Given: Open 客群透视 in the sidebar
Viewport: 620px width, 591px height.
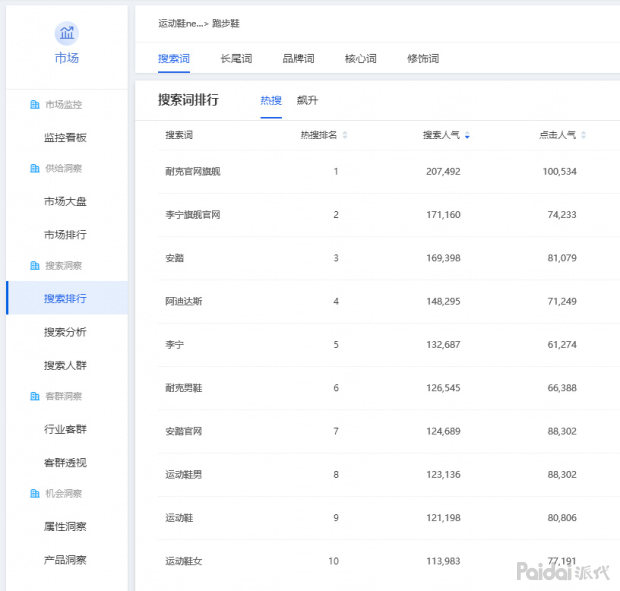Looking at the screenshot, I should 65,463.
